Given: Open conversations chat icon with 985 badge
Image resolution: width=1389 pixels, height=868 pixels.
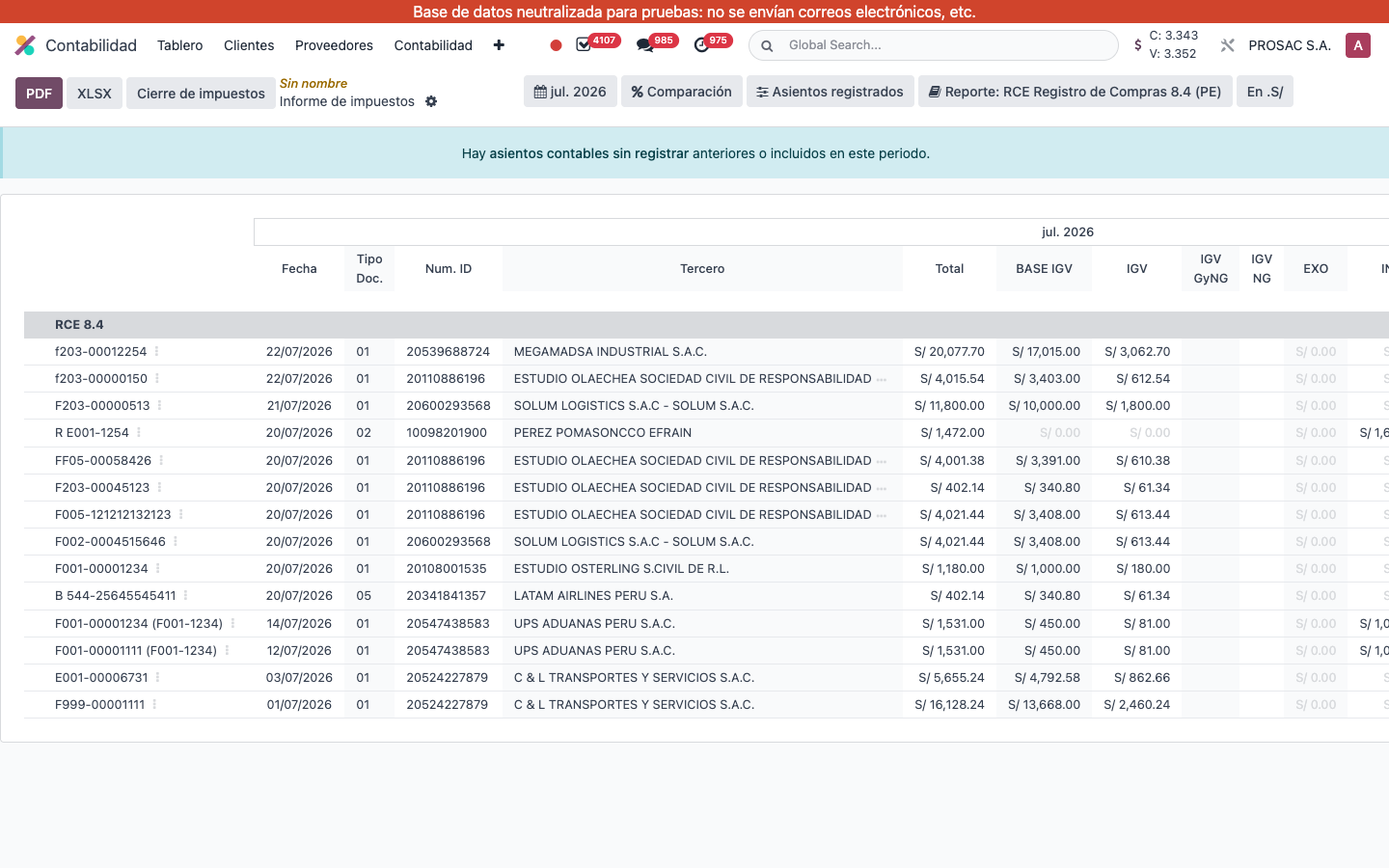Looking at the screenshot, I should [x=644, y=45].
